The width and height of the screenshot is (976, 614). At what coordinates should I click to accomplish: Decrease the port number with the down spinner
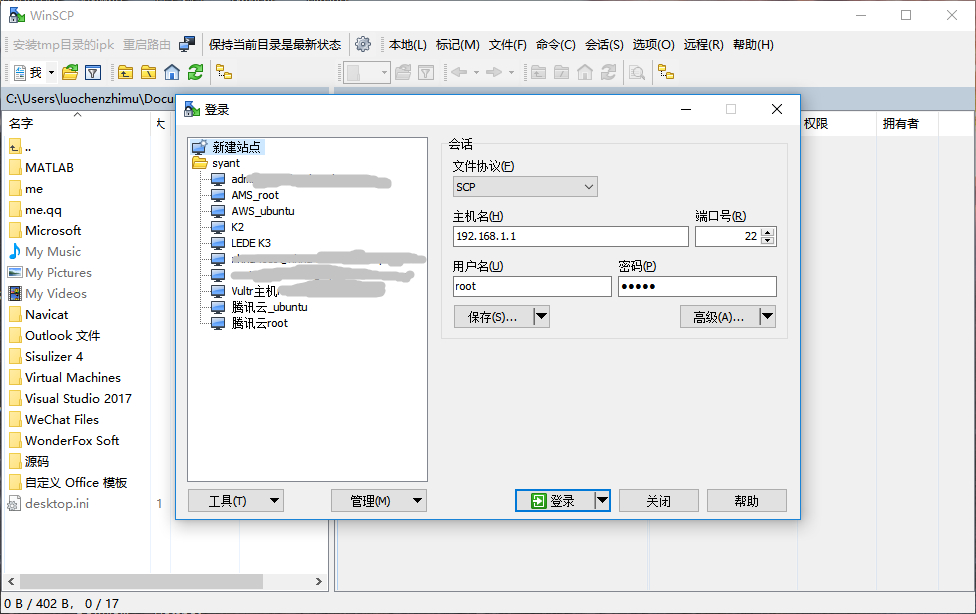(x=768, y=240)
